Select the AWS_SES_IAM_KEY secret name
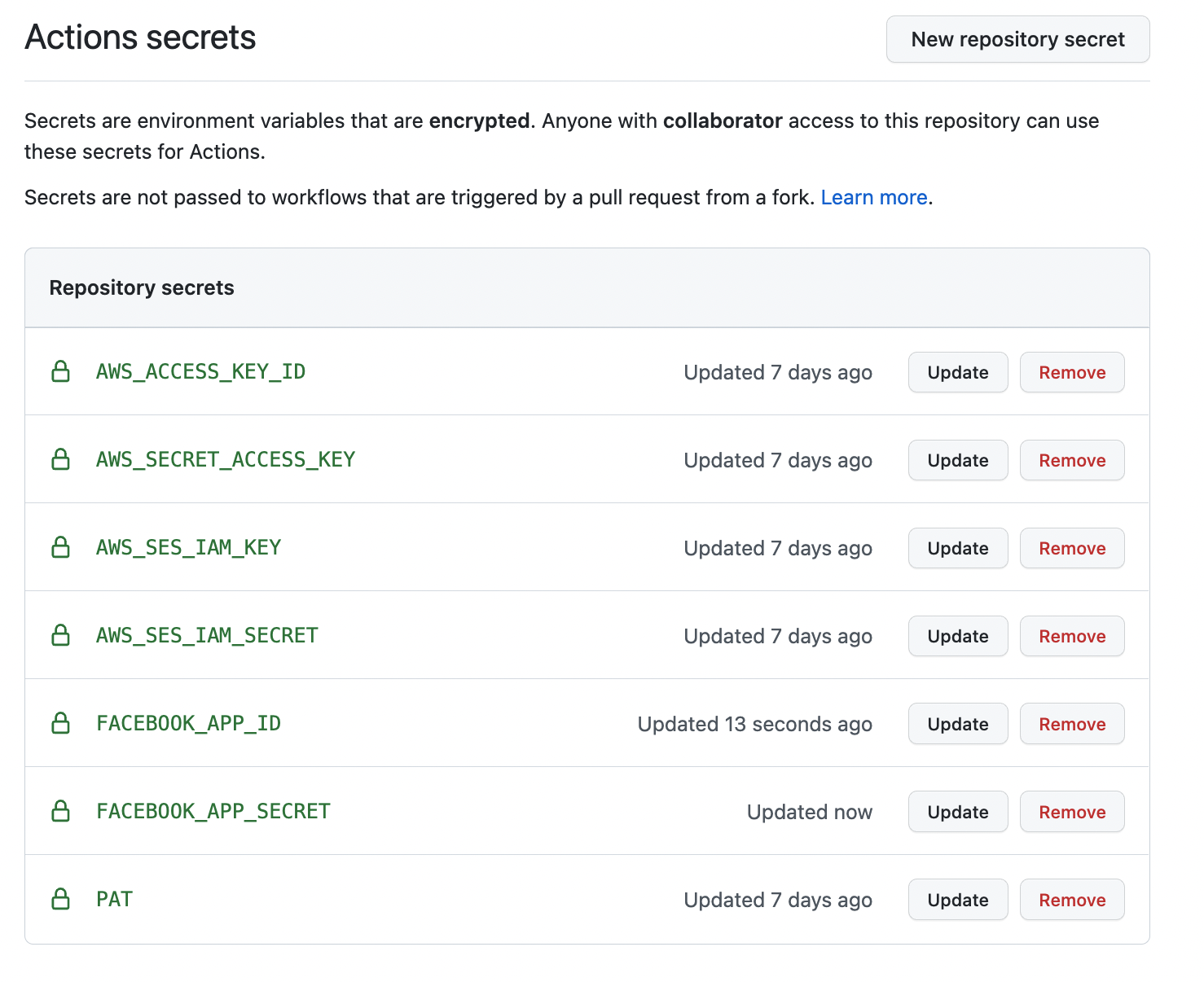Image resolution: width=1204 pixels, height=982 pixels. 188,548
